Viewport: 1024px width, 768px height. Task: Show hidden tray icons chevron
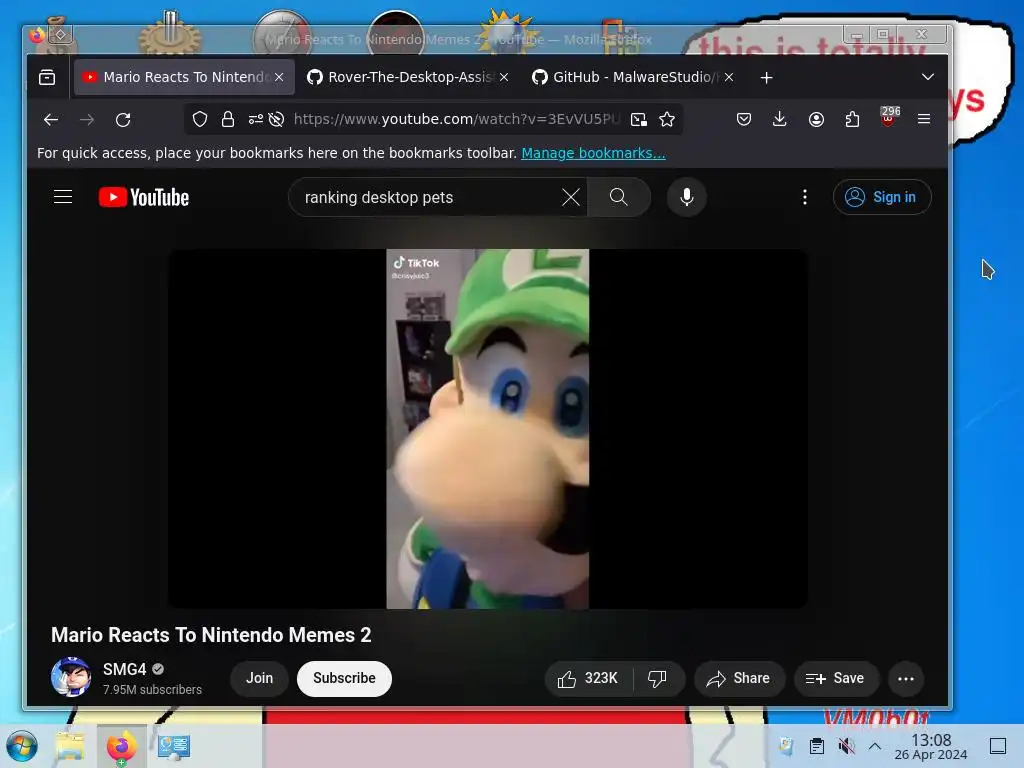point(875,746)
